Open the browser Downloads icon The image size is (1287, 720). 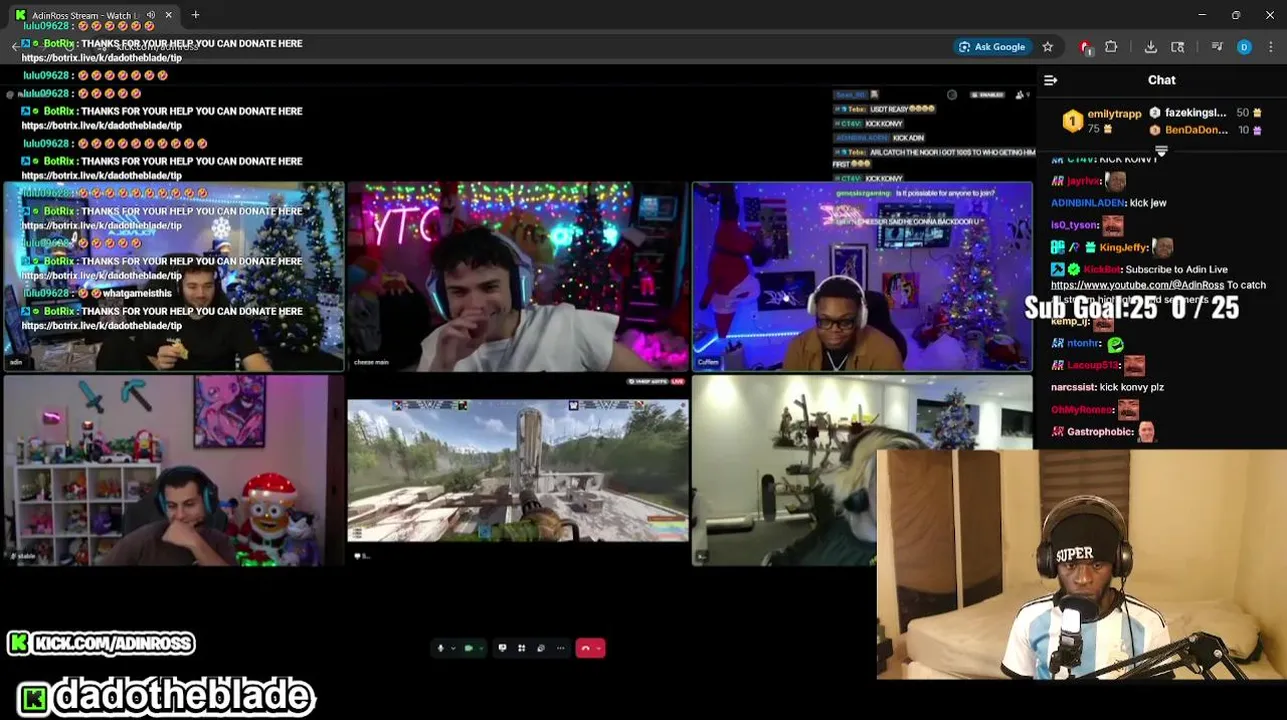click(x=1151, y=47)
